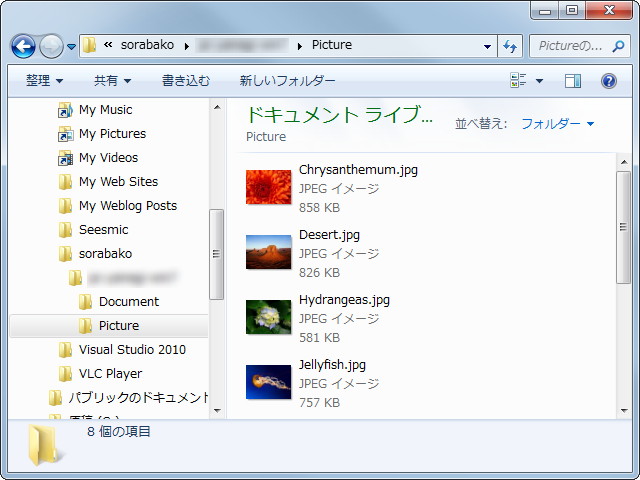This screenshot has width=640, height=480.
Task: Click navigation pane scroll up arrow
Action: [217, 107]
